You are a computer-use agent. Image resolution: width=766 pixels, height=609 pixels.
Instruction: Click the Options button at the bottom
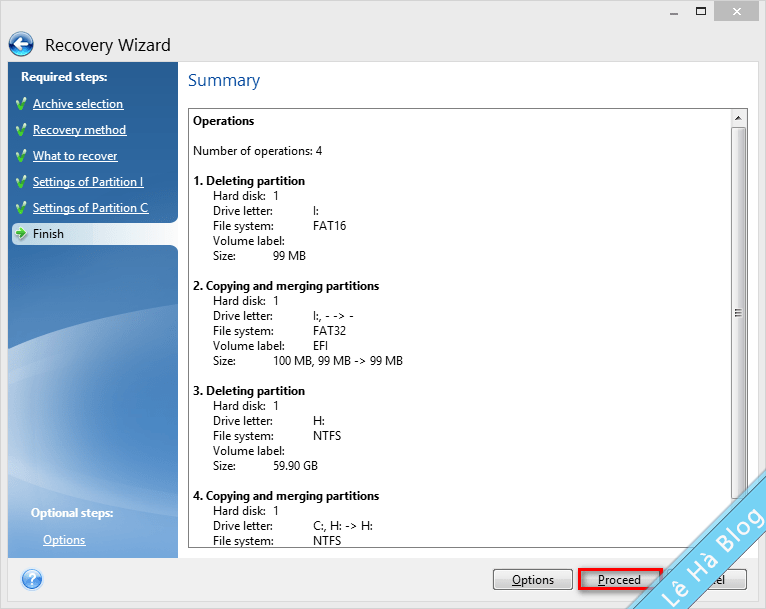click(532, 580)
